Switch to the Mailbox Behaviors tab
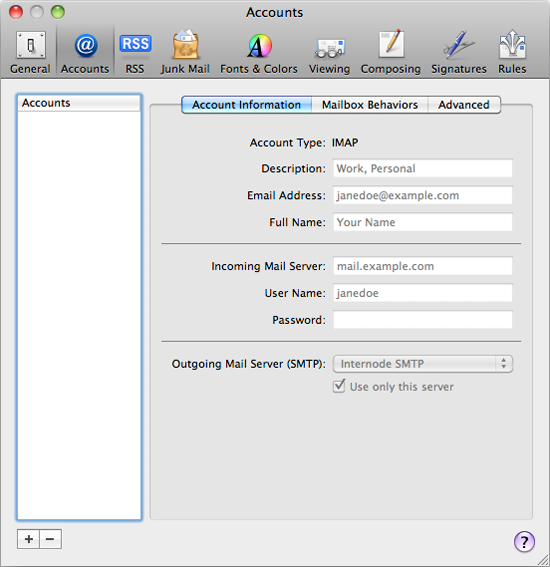 pos(370,105)
